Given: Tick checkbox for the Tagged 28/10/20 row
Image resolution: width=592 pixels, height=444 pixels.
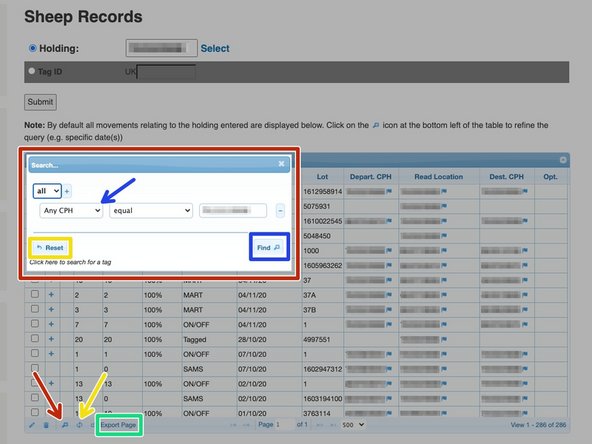Looking at the screenshot, I should [x=35, y=338].
